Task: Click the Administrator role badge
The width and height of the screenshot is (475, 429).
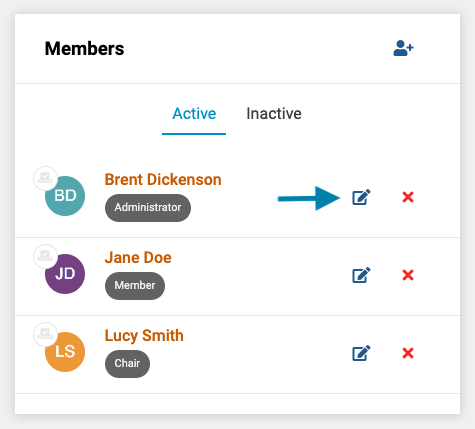Action: (148, 208)
